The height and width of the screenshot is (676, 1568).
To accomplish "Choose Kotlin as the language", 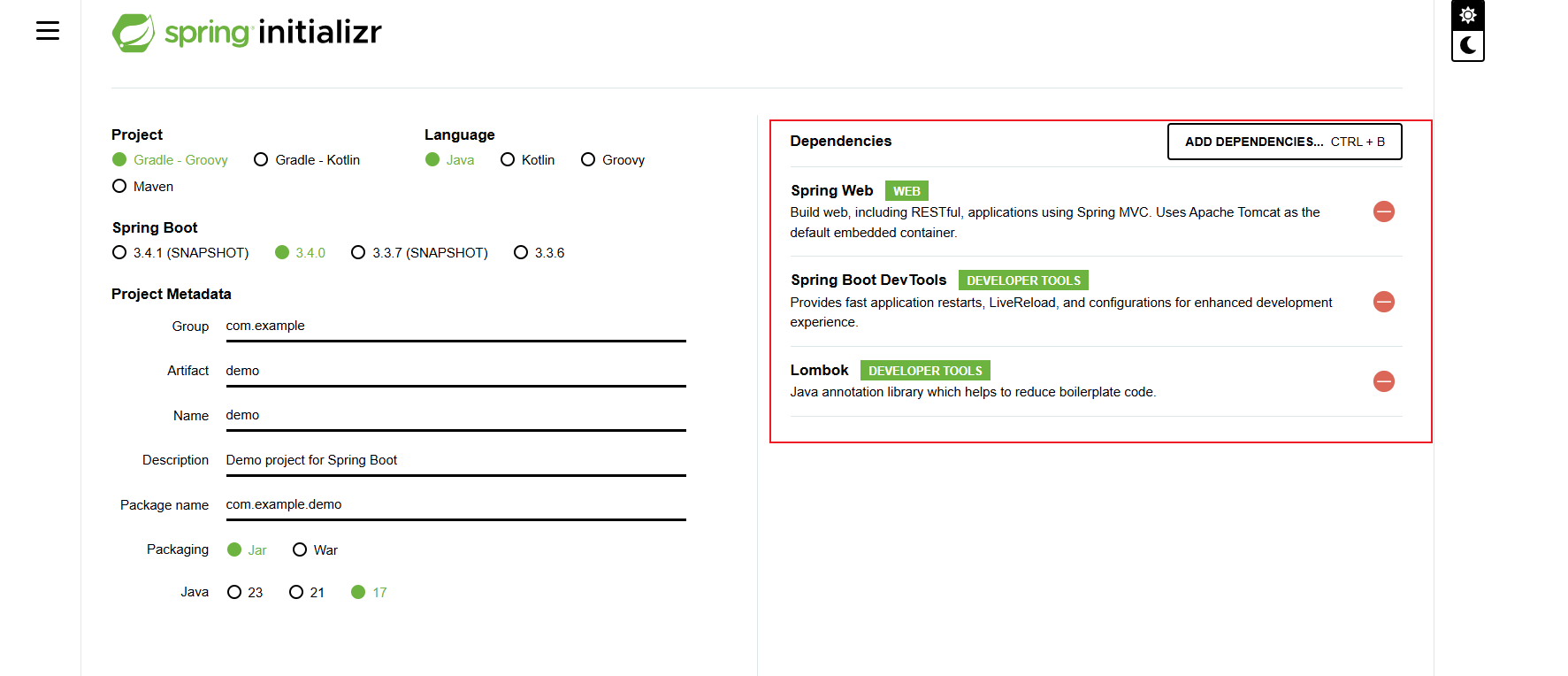I will 528,160.
